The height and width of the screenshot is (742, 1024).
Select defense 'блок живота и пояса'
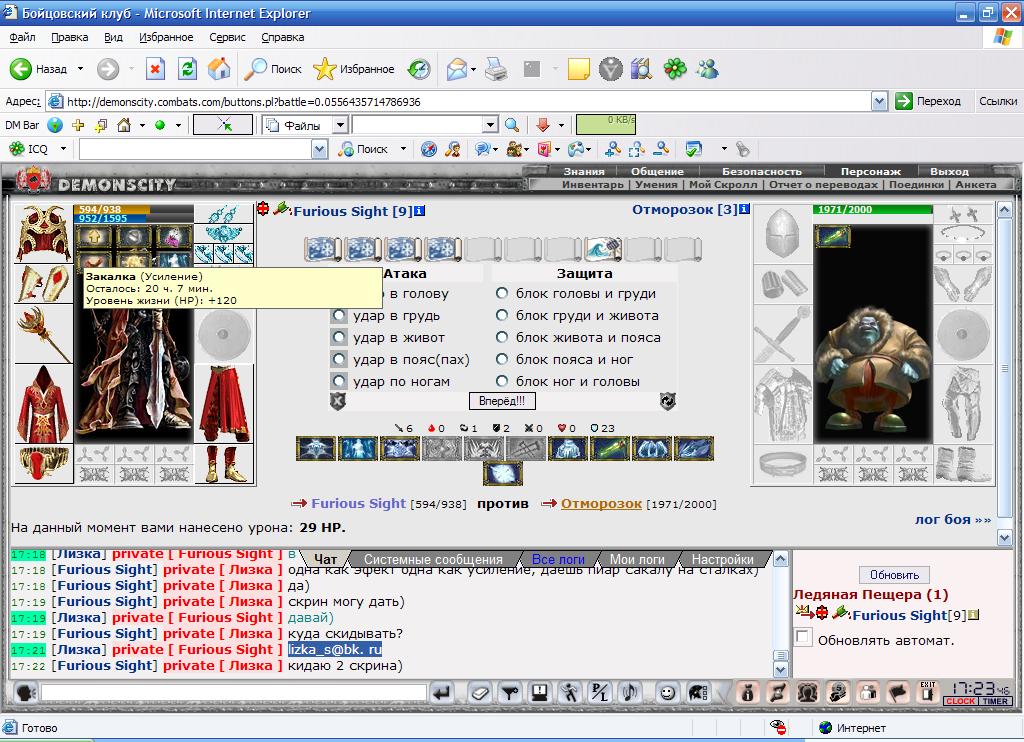[502, 337]
